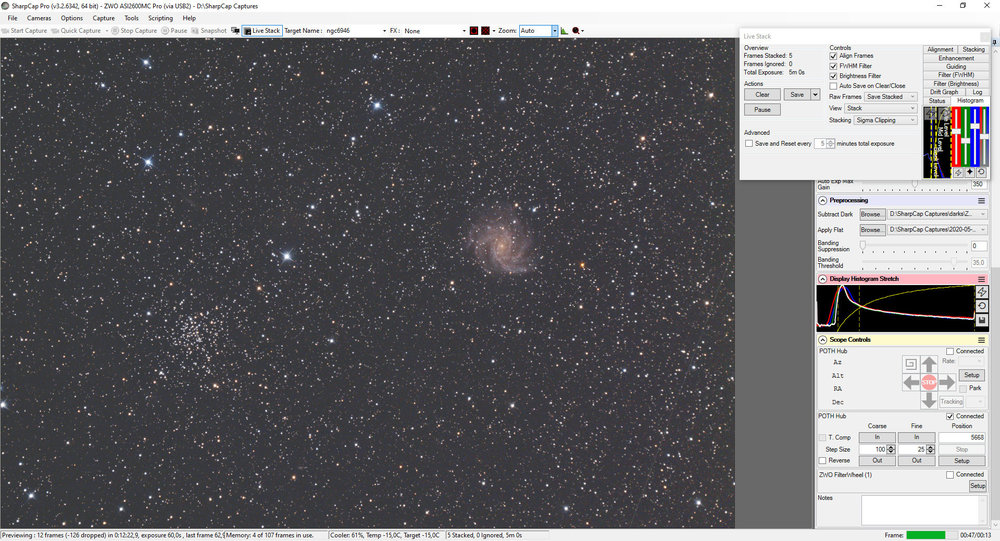Open the Scripting menu
The image size is (1000, 541).
tap(161, 18)
